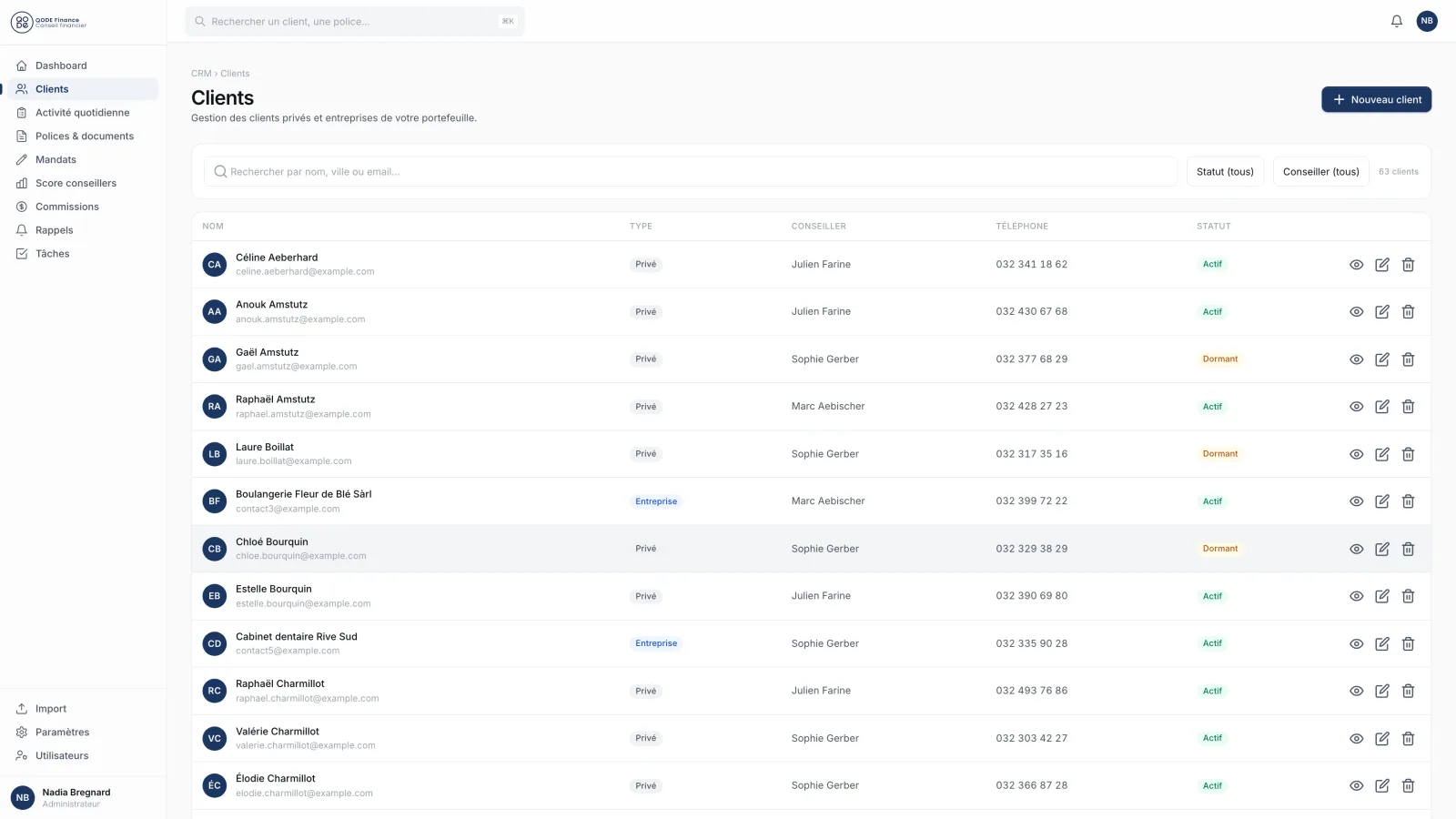Open the NB user avatar menu

[1427, 21]
